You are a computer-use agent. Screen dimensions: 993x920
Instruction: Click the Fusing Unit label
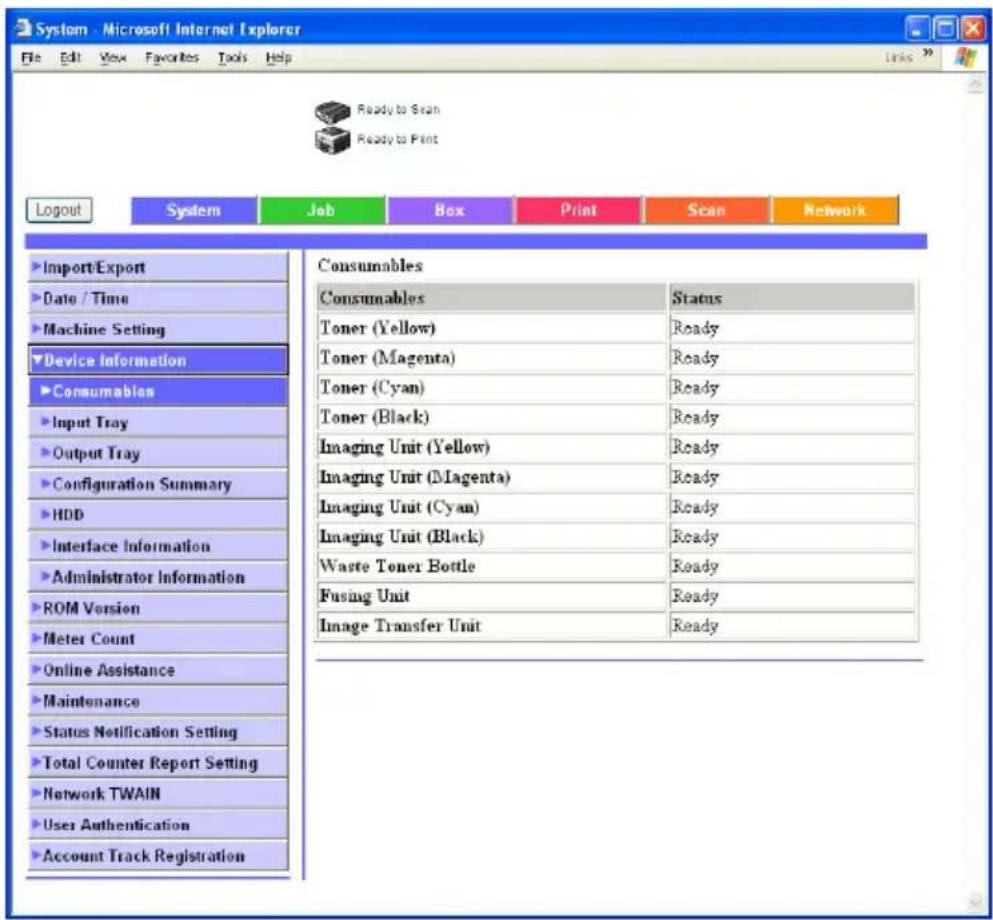[x=365, y=596]
